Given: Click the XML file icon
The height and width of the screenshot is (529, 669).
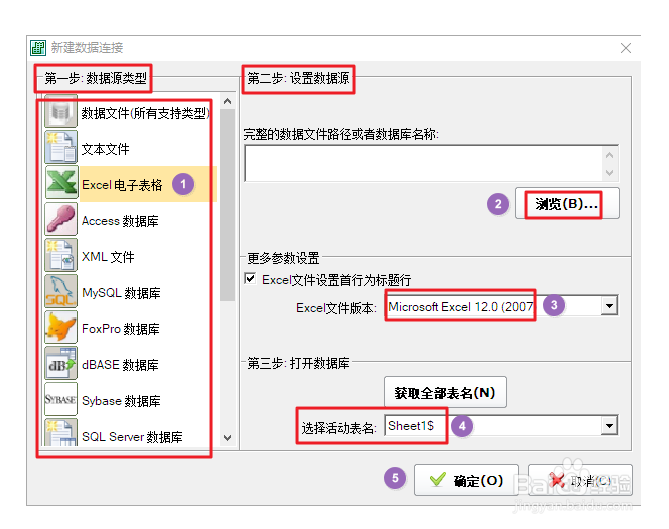Looking at the screenshot, I should click(x=61, y=255).
